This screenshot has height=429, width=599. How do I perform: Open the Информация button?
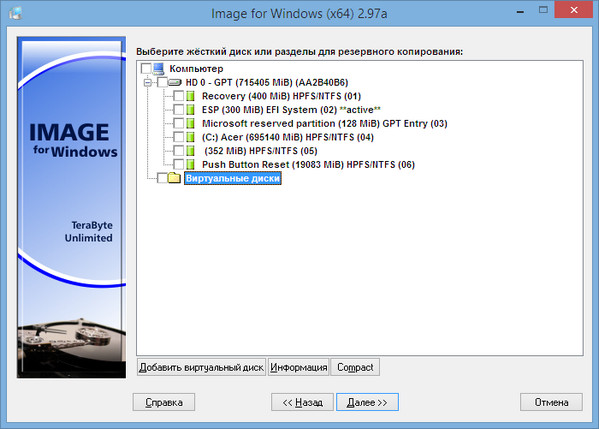tap(298, 367)
